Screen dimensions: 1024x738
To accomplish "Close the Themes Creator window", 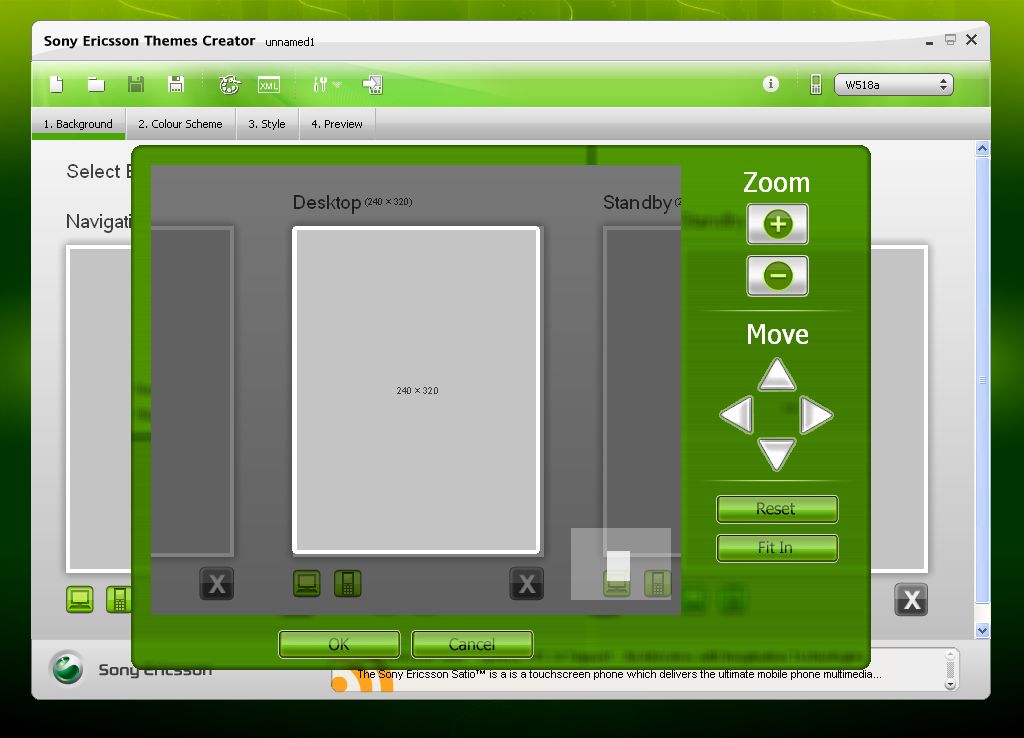I will (972, 40).
